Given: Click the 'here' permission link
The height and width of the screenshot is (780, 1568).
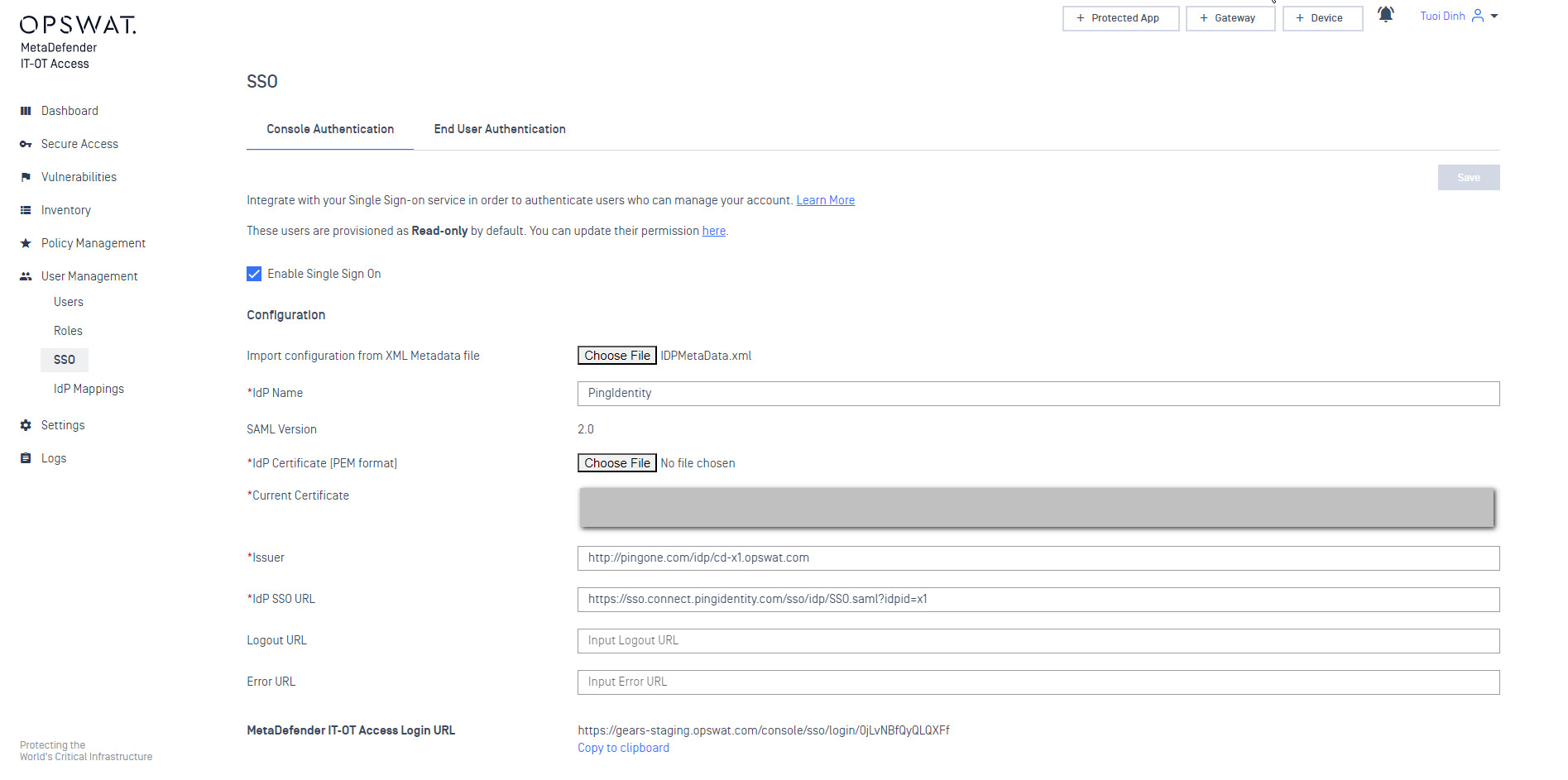Looking at the screenshot, I should 714,231.
